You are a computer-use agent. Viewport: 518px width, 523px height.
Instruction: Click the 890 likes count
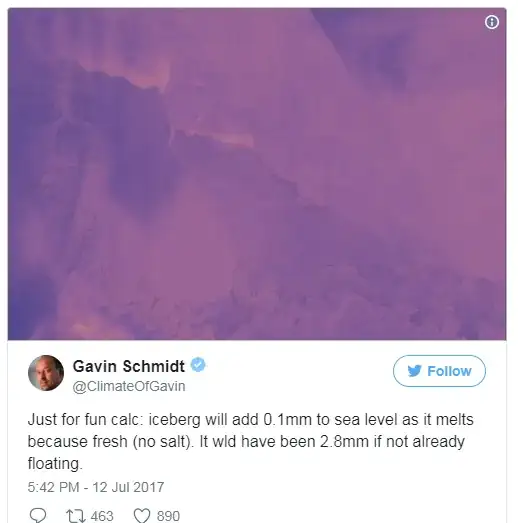[168, 516]
